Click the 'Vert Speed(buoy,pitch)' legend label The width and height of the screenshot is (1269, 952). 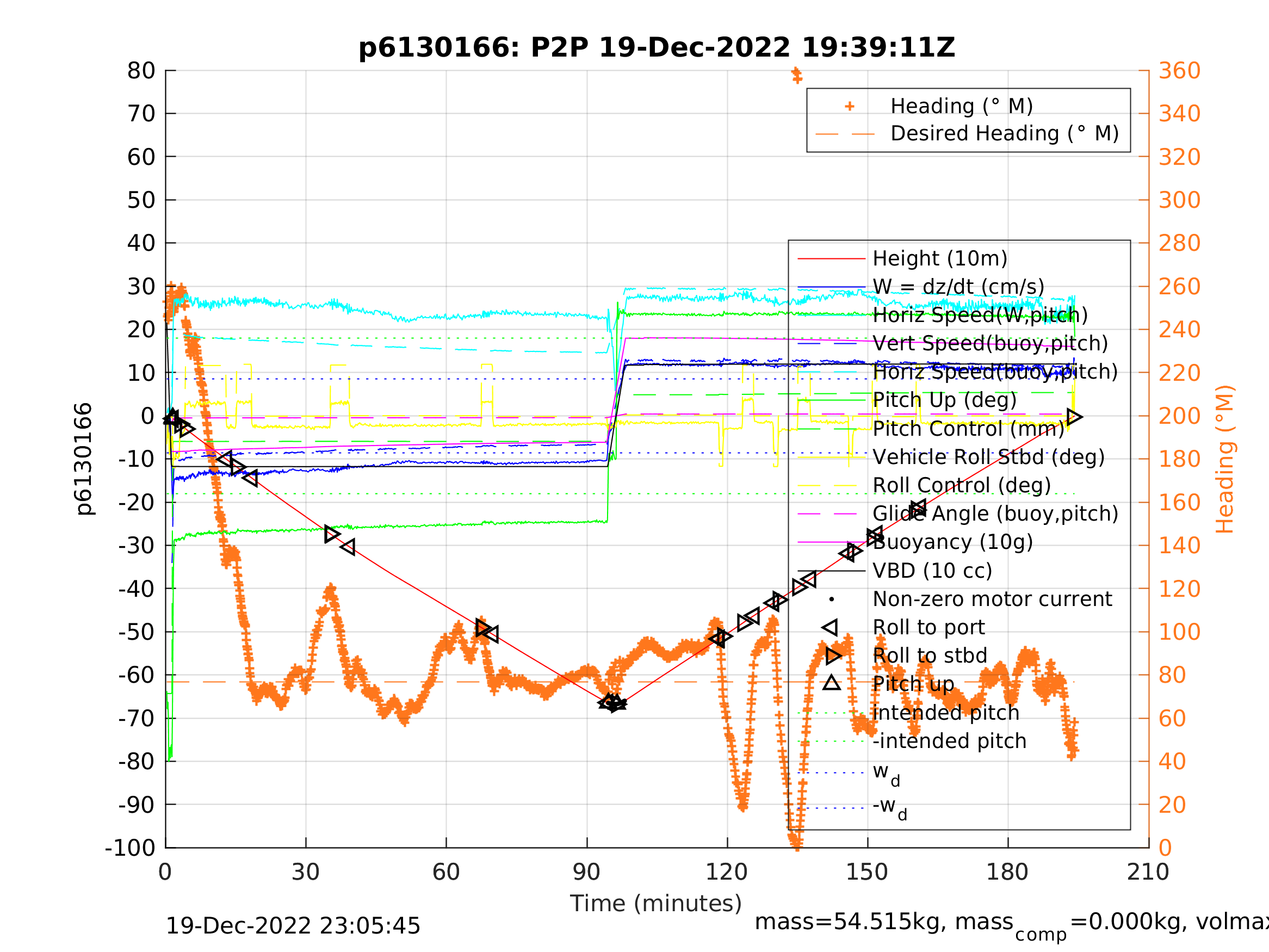coord(990,344)
